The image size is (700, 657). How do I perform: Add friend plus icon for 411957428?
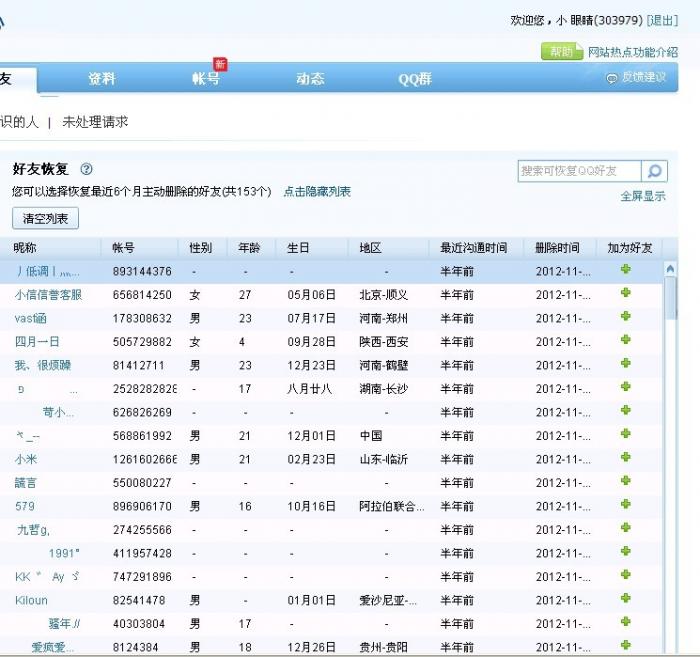pyautogui.click(x=625, y=551)
